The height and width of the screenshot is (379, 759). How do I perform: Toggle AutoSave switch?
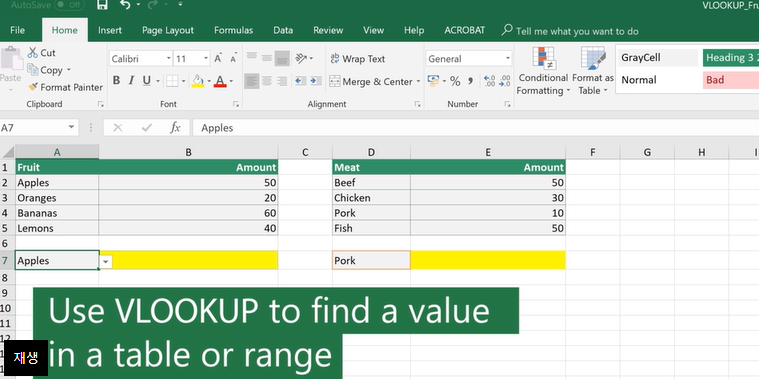tap(69, 5)
